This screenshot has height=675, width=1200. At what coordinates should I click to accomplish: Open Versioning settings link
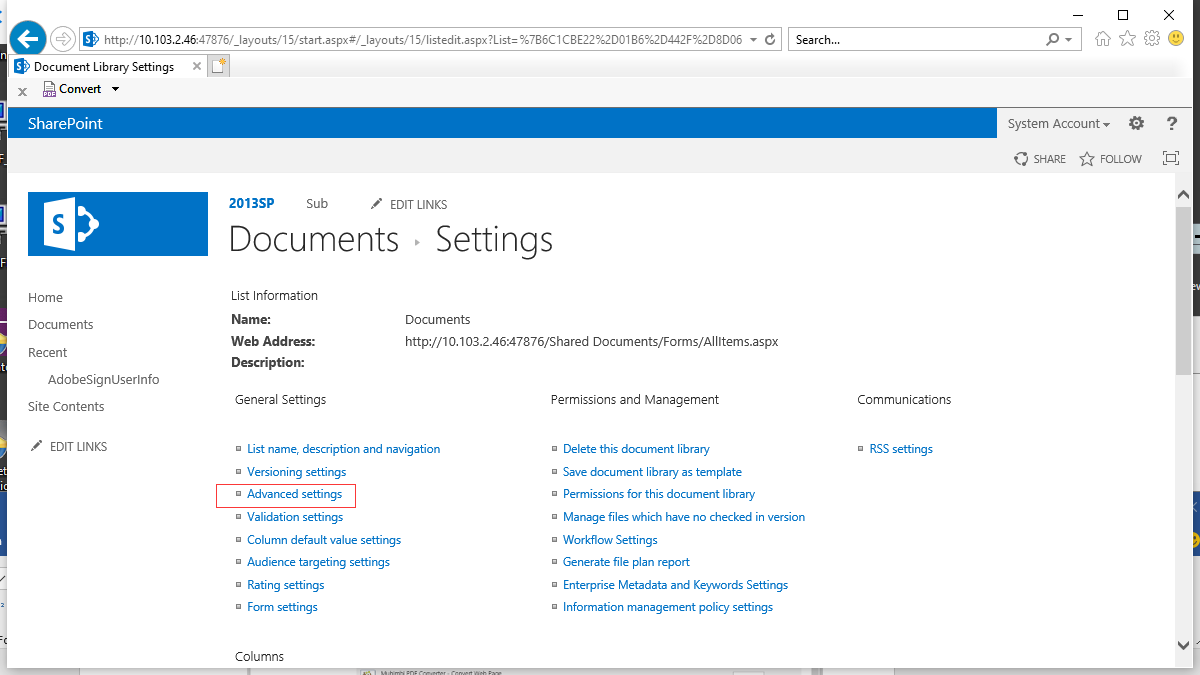coord(296,472)
